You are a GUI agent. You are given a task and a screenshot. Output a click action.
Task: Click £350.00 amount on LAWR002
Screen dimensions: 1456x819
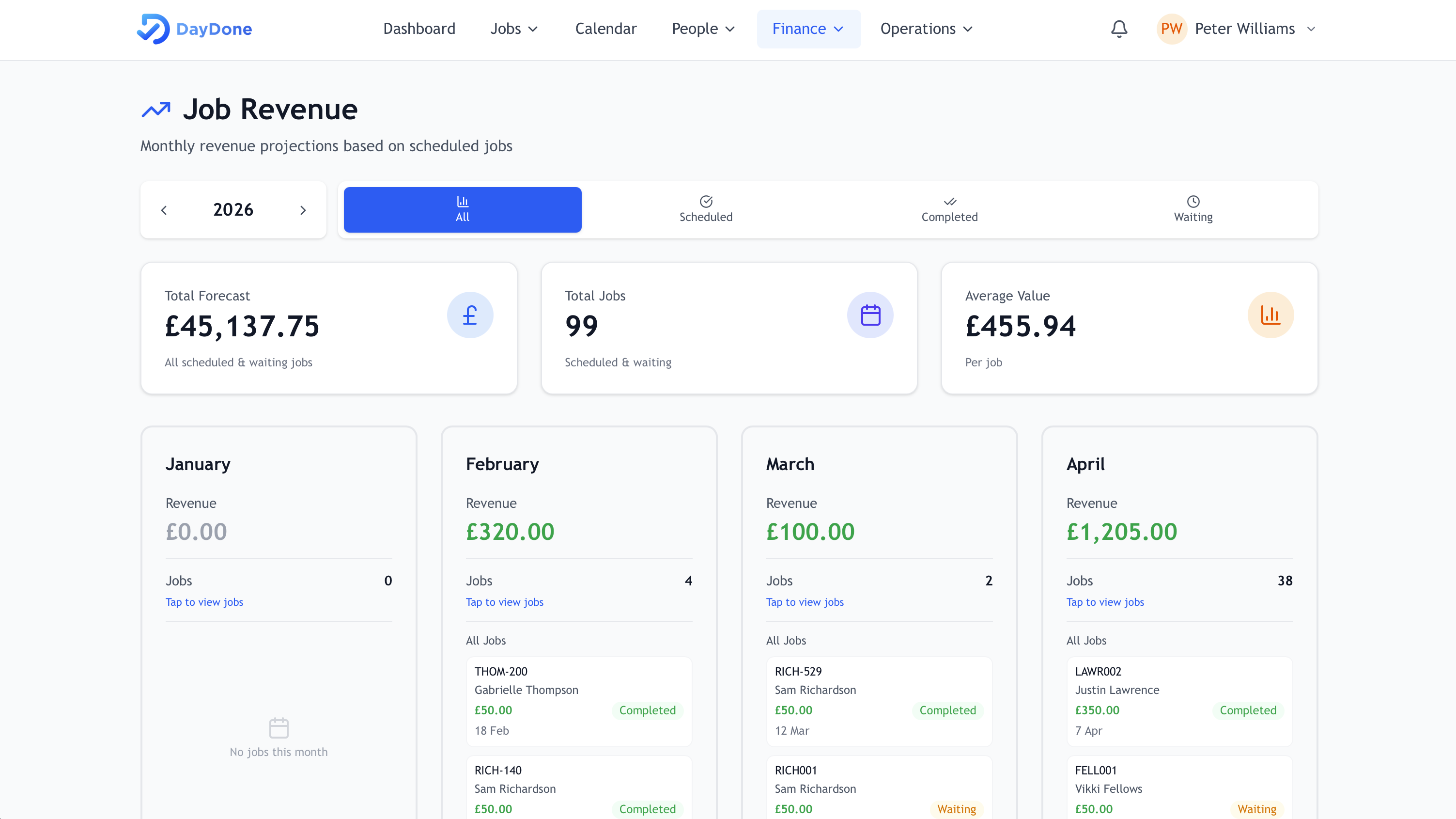pos(1097,710)
